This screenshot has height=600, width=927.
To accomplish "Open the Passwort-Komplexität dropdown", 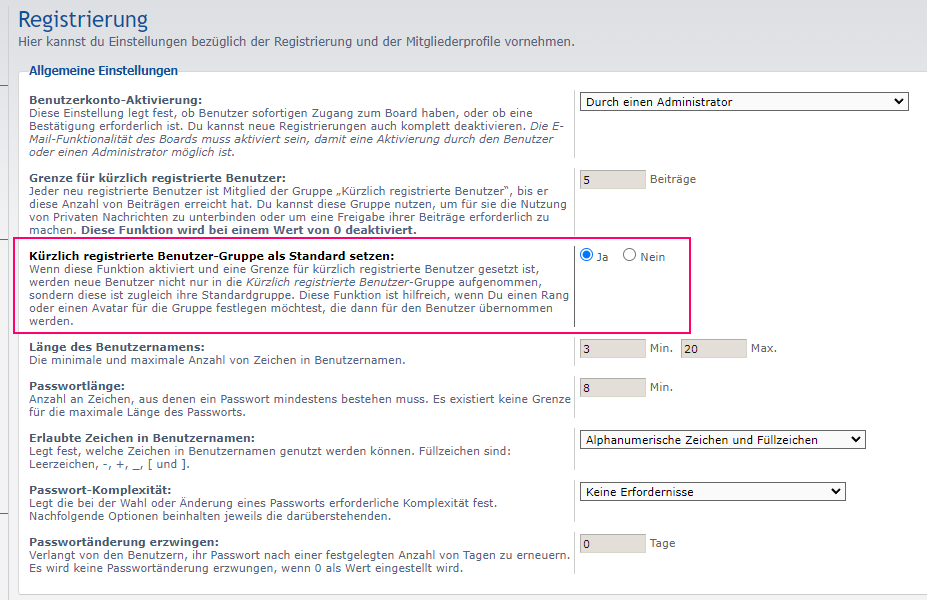I will click(x=712, y=492).
